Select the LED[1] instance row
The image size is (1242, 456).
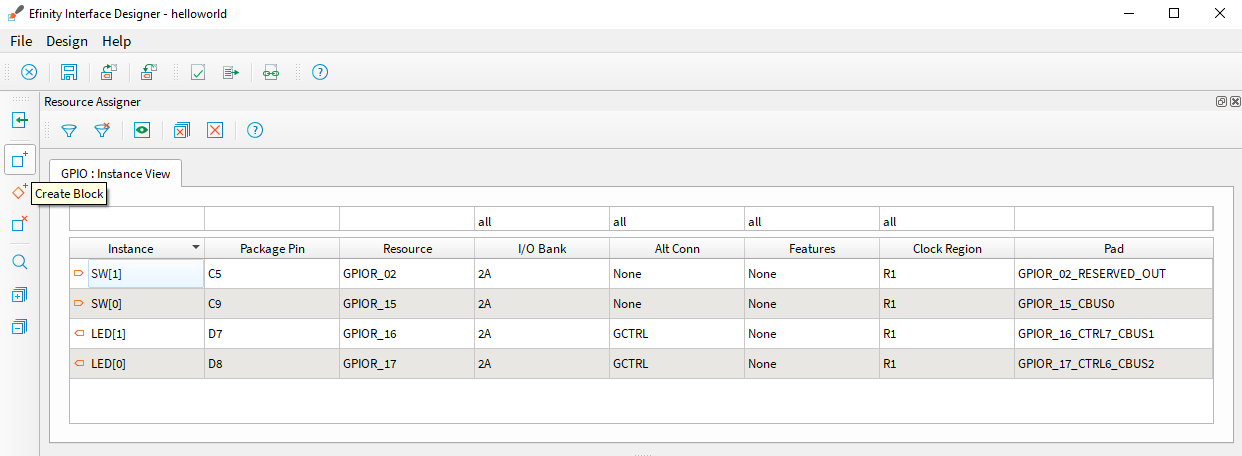641,333
